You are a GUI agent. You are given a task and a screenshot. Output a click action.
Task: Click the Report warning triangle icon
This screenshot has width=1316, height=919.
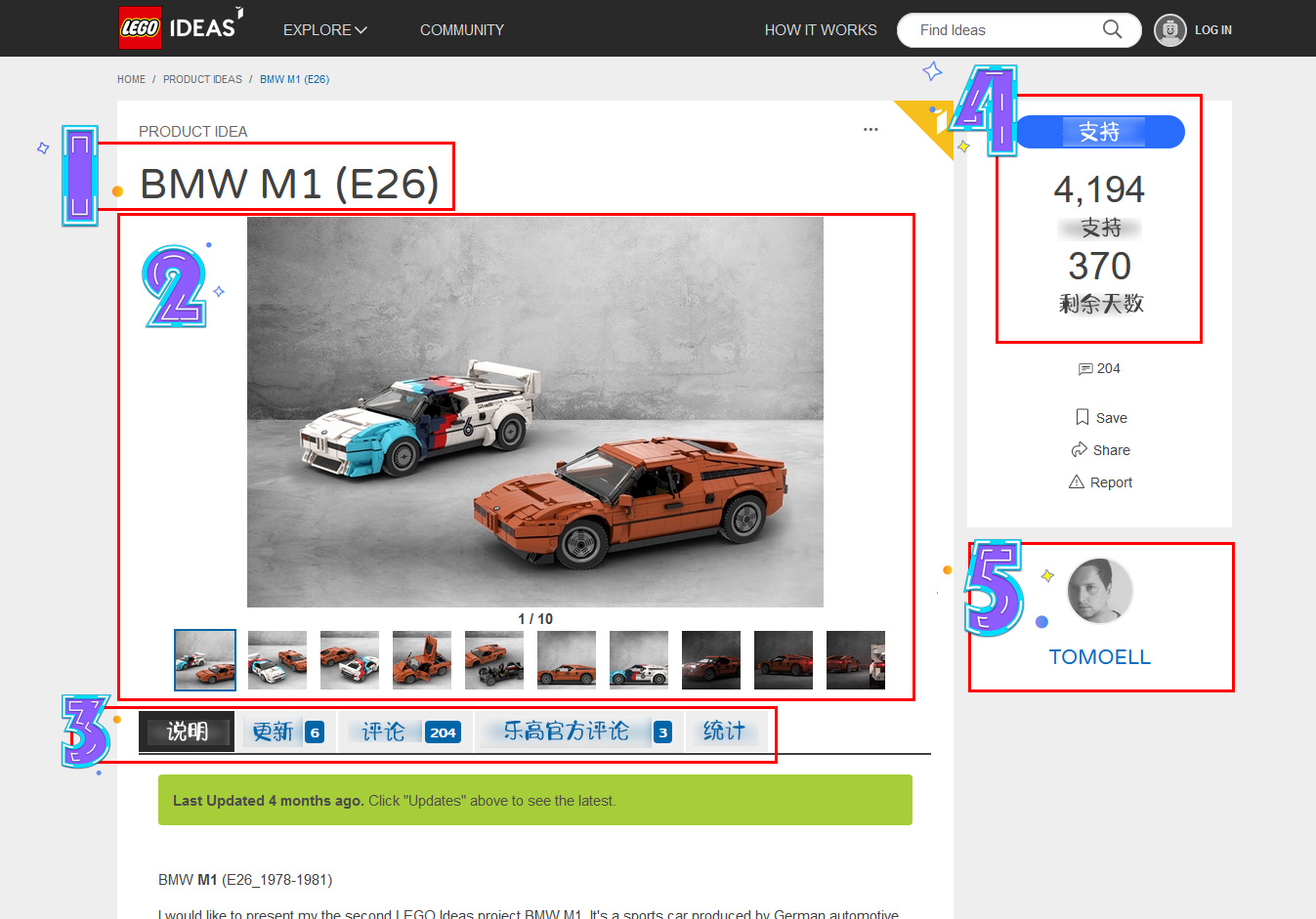tap(1077, 481)
